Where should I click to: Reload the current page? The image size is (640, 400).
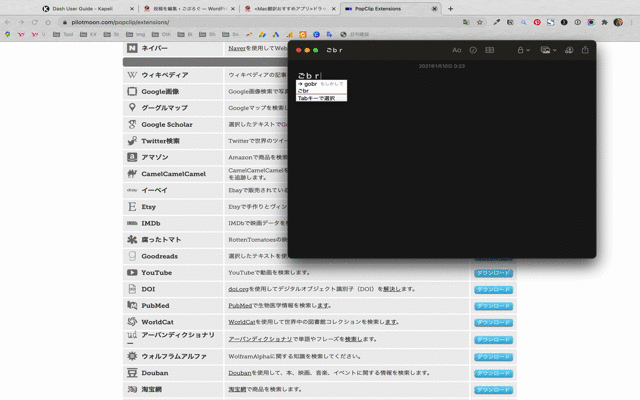pos(35,22)
